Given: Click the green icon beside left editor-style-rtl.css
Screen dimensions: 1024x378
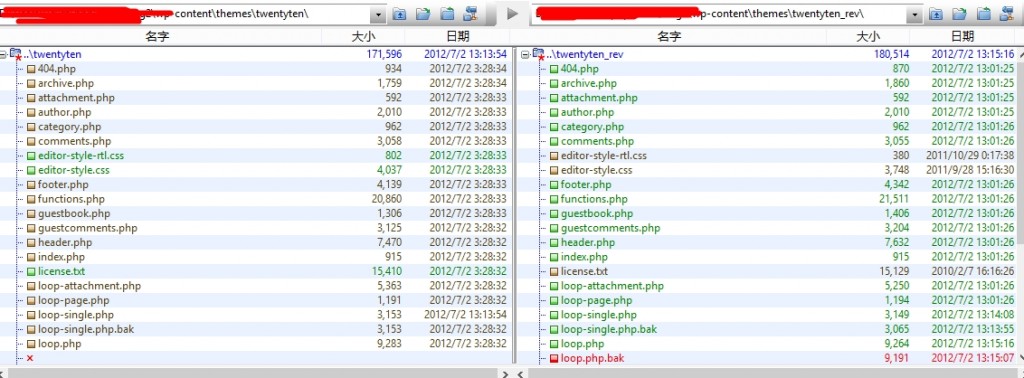Looking at the screenshot, I should coord(31,156).
